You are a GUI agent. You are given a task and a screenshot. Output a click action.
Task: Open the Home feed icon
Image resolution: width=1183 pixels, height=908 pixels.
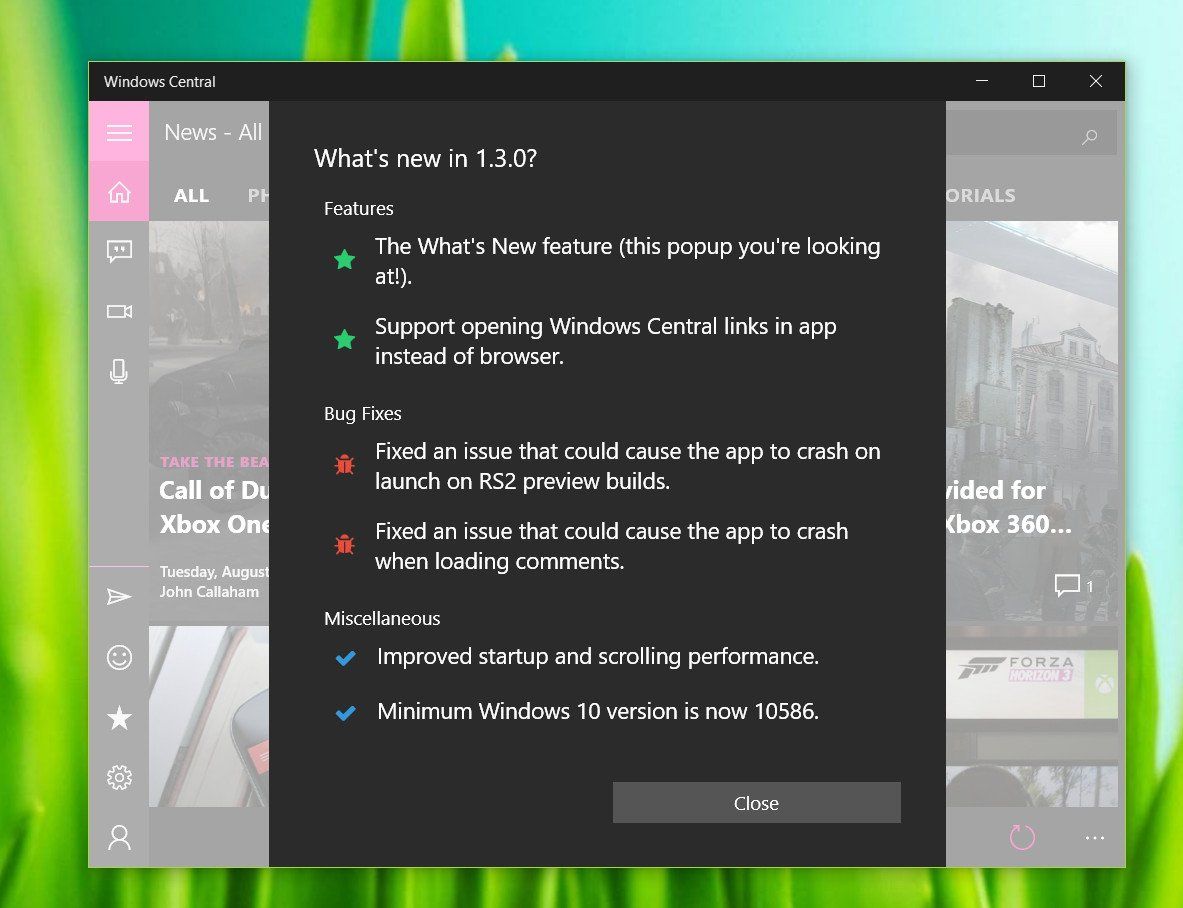point(119,191)
